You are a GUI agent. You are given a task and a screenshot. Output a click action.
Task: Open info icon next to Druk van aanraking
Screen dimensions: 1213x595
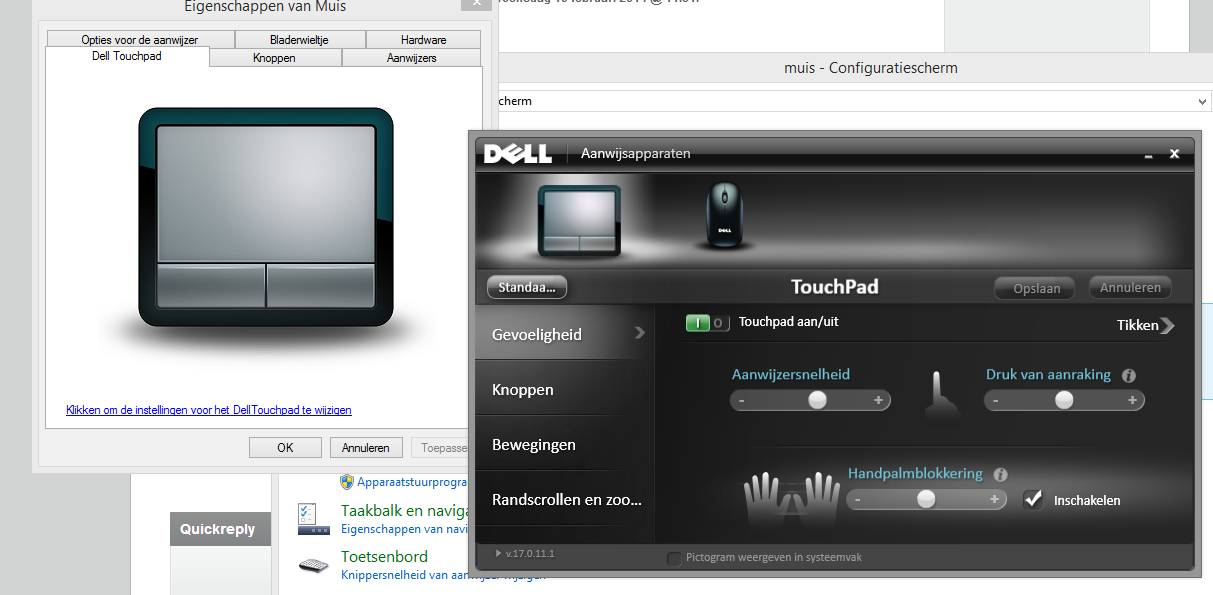pos(1129,376)
